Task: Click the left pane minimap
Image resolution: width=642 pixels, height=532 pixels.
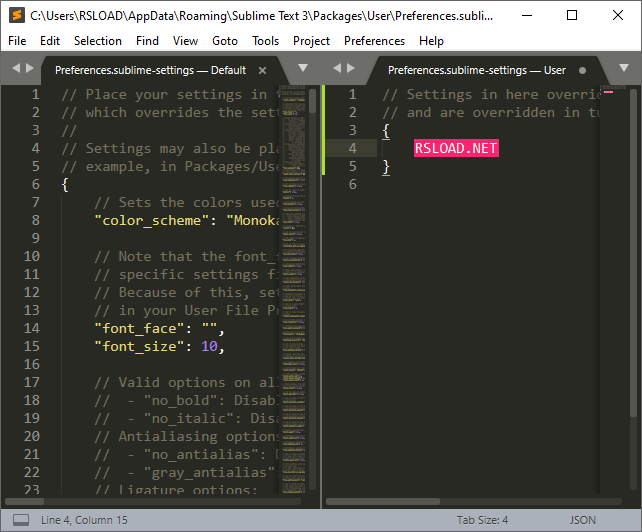Action: [x=294, y=289]
